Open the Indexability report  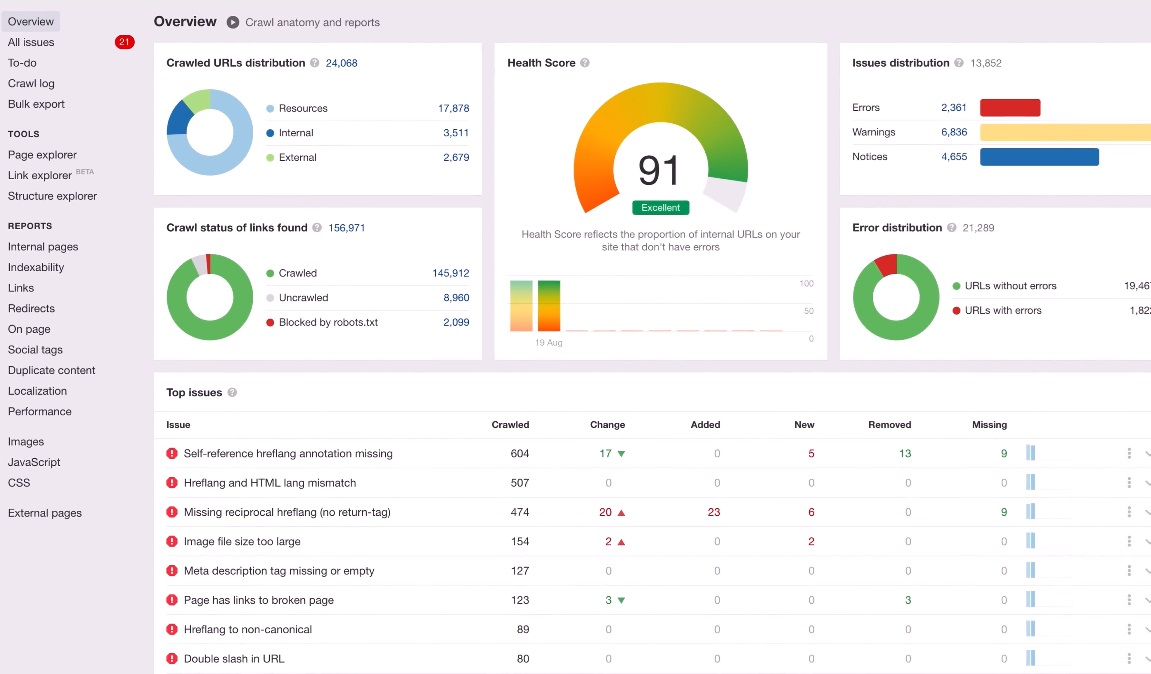pyautogui.click(x=36, y=267)
